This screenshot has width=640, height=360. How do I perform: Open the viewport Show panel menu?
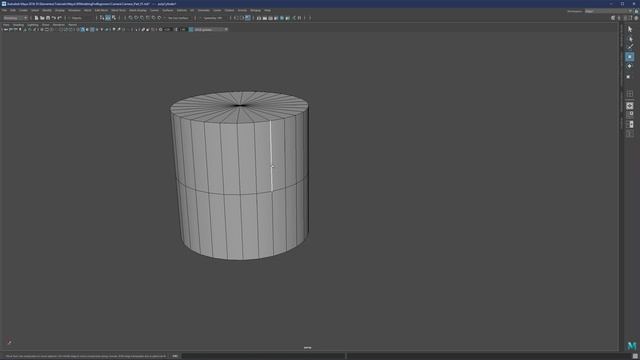pos(45,25)
